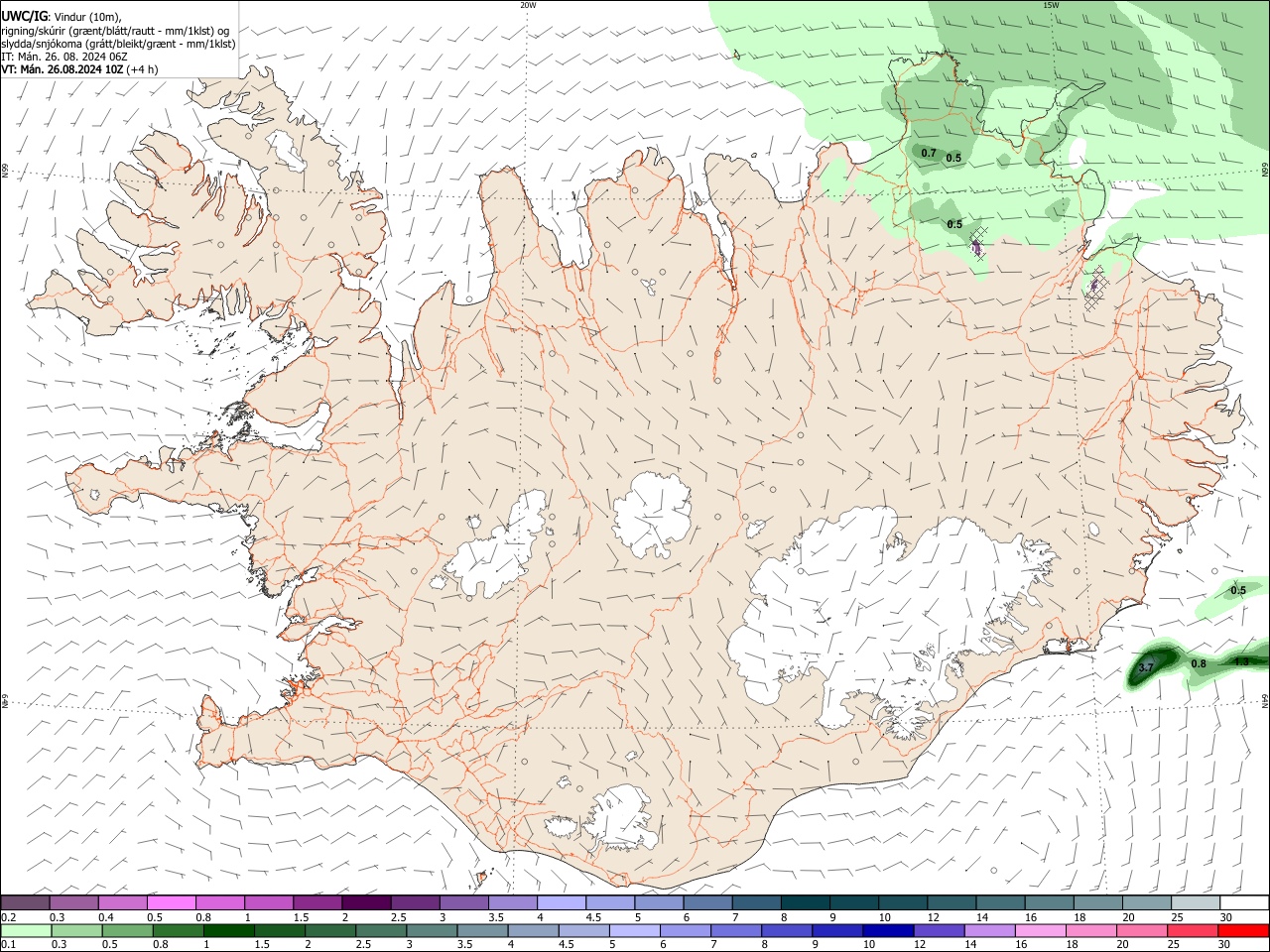The image size is (1270, 952).
Task: Click the 14 light purple swatch in the lower legend
Action: click(x=989, y=931)
